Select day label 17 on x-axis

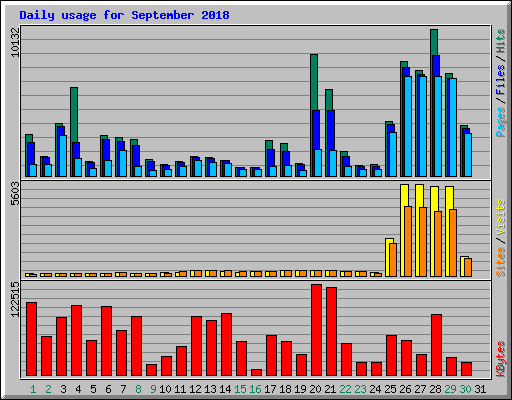270,389
